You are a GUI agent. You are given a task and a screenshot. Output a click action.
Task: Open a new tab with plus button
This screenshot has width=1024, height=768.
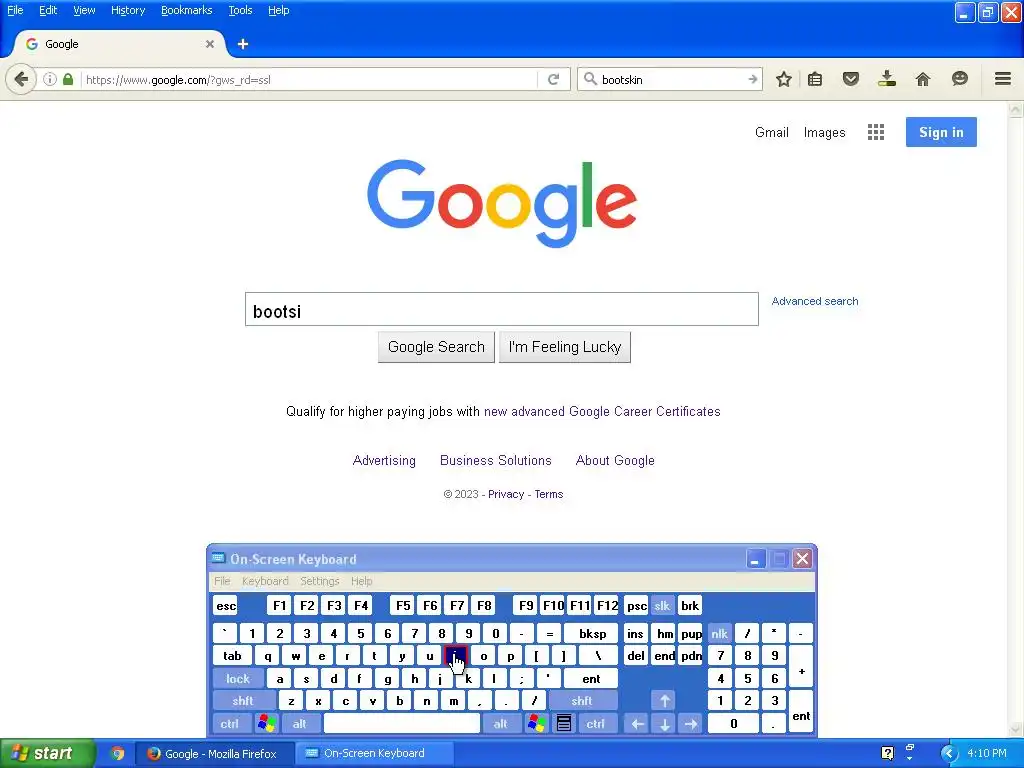(243, 44)
